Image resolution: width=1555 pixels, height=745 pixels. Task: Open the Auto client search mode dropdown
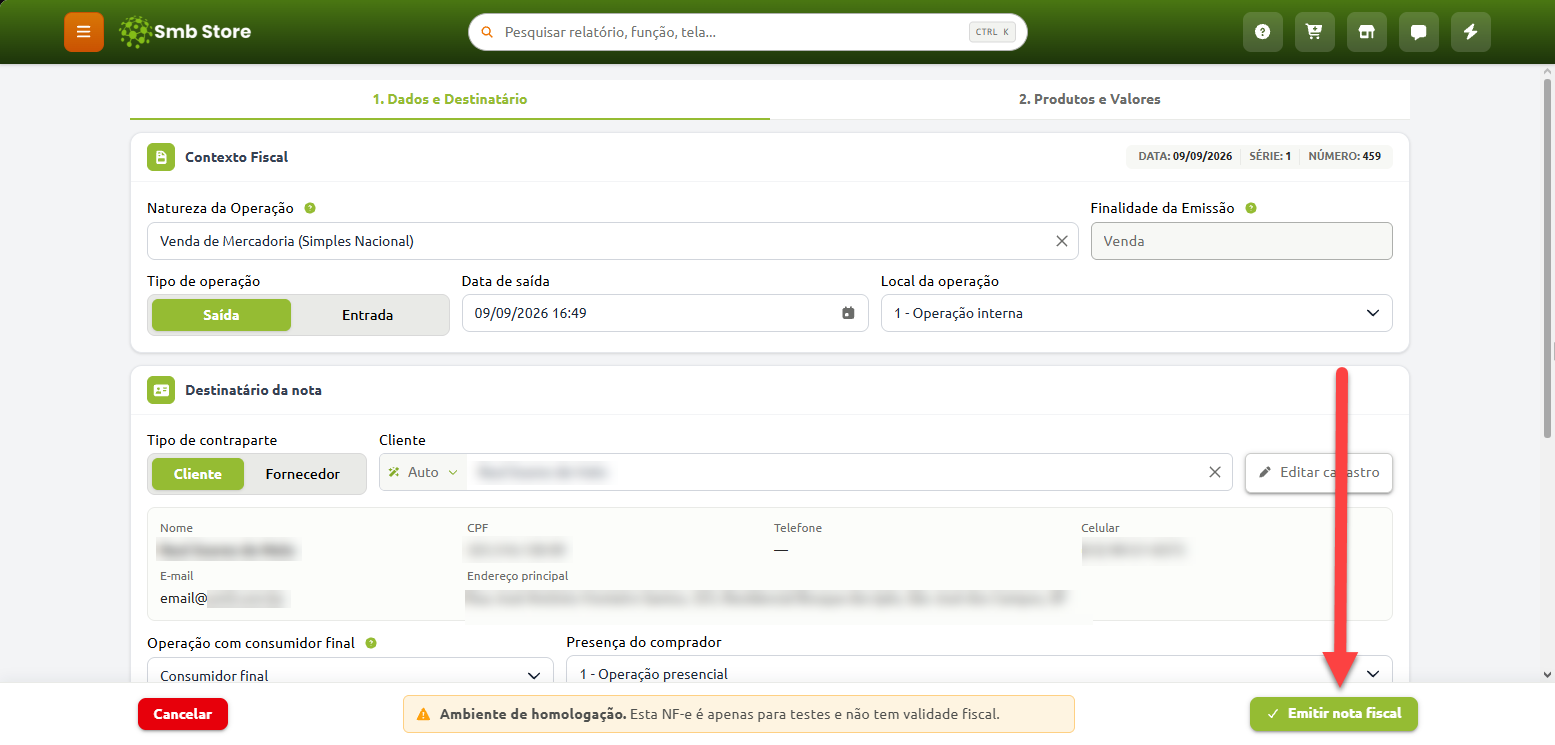[423, 472]
